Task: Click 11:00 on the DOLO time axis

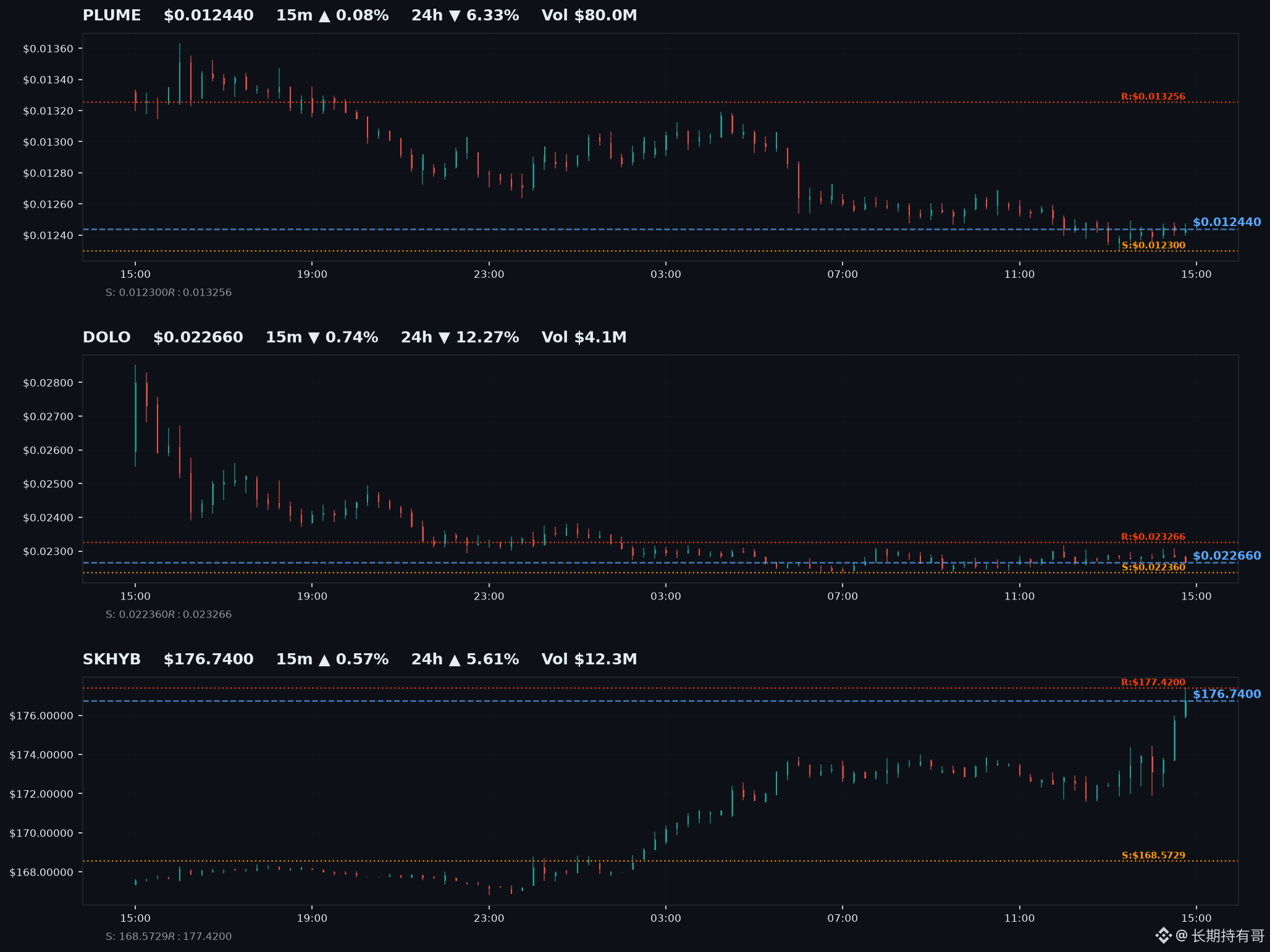Action: pos(1019,596)
